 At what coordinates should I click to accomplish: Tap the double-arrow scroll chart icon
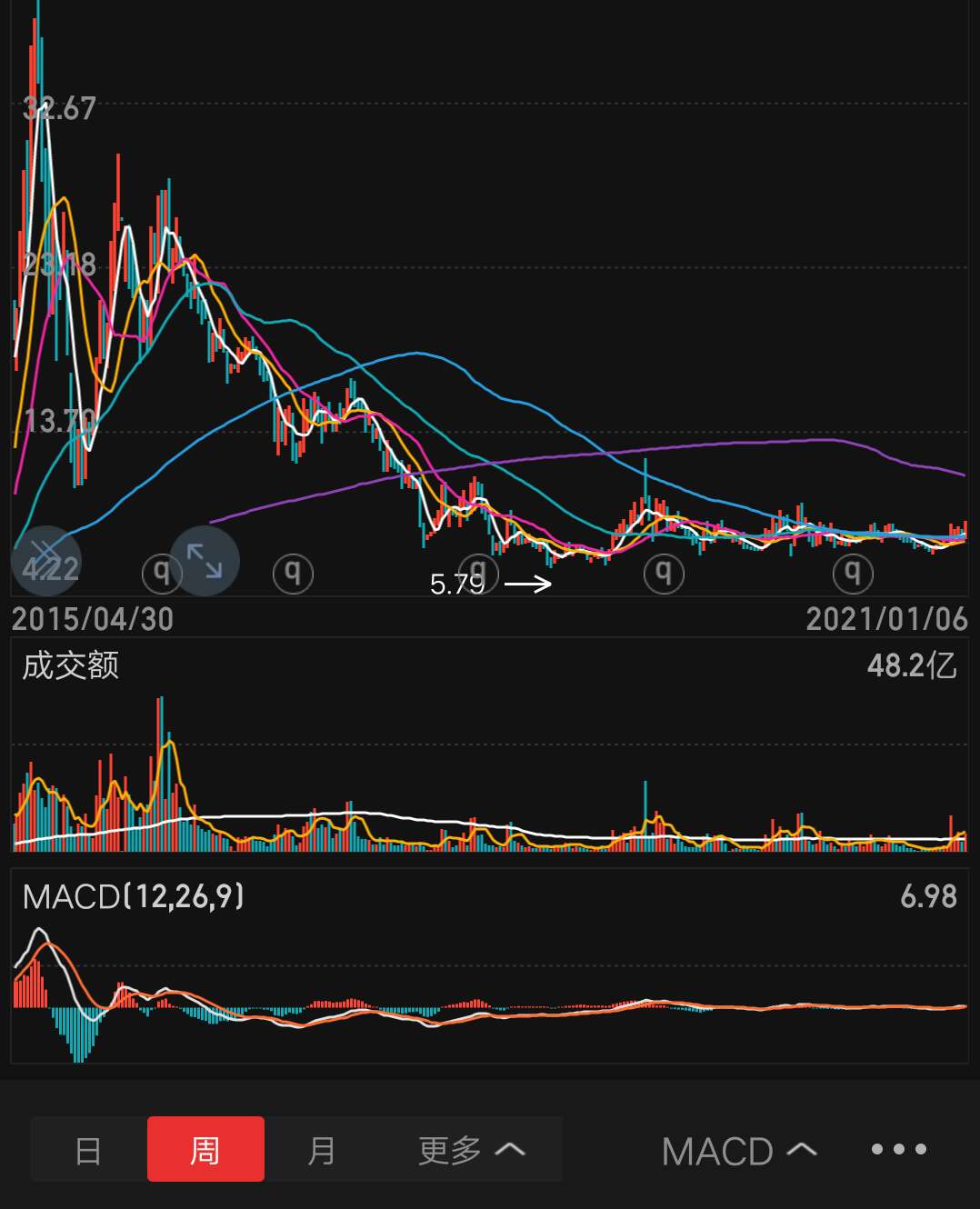coord(45,559)
